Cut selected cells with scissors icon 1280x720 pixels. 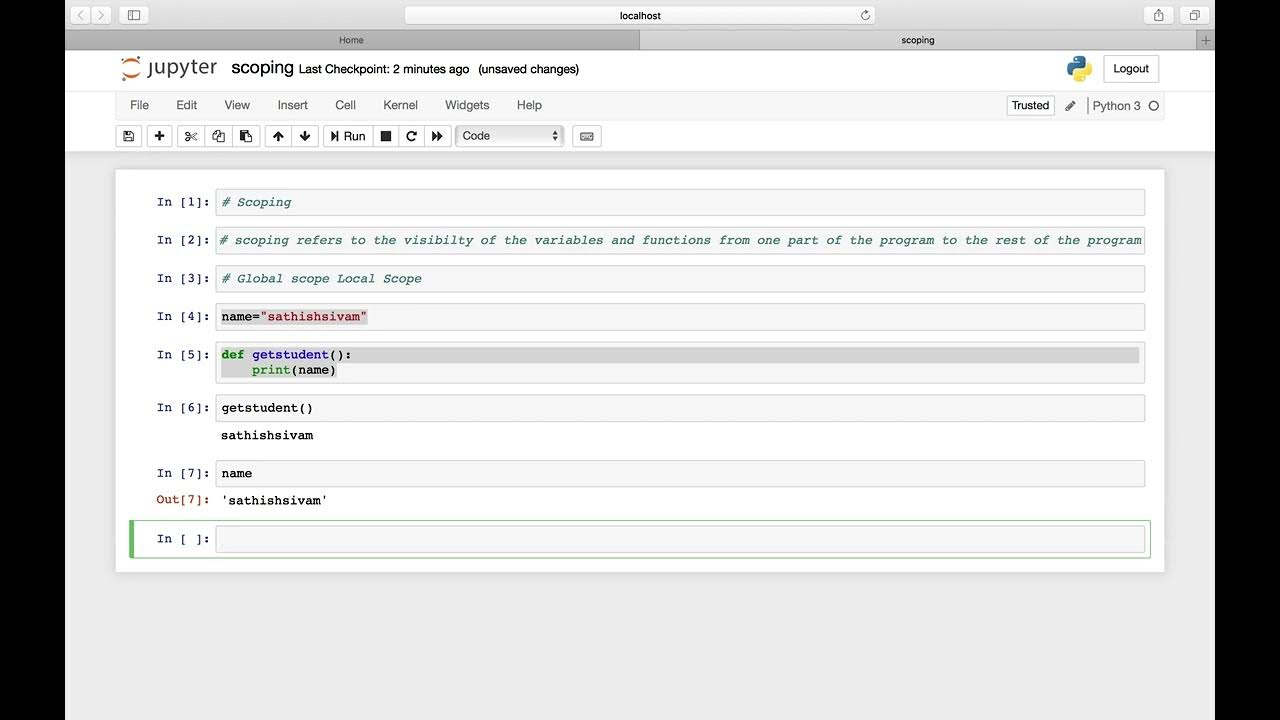191,136
